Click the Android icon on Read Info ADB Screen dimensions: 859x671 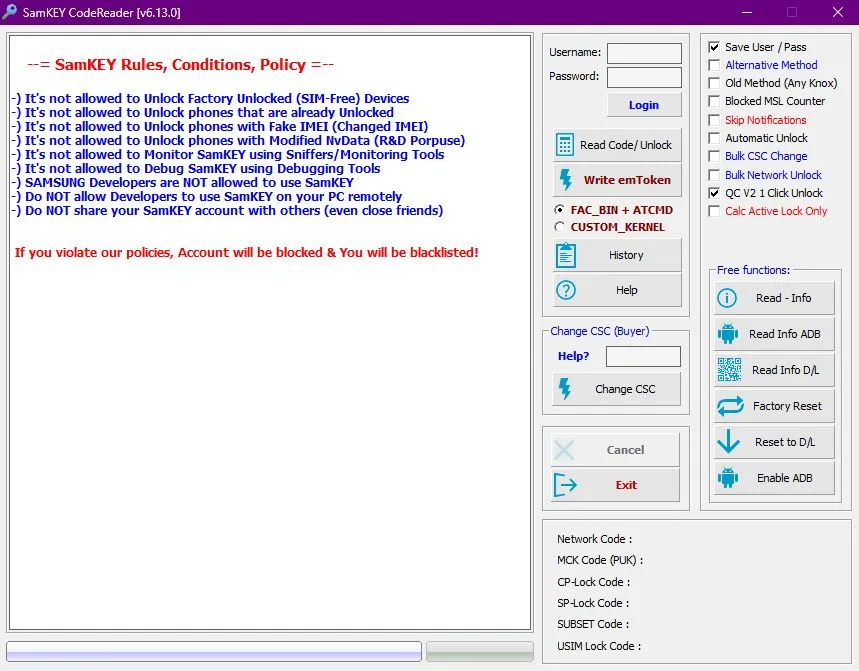pos(728,334)
